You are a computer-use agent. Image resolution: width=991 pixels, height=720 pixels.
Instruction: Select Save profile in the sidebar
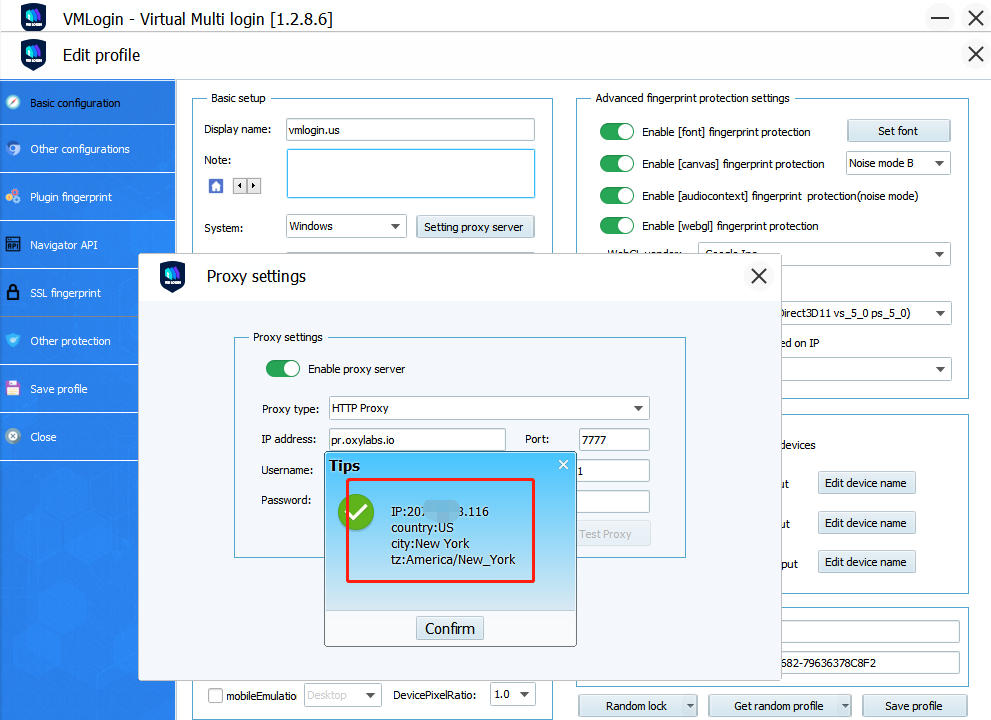click(70, 389)
